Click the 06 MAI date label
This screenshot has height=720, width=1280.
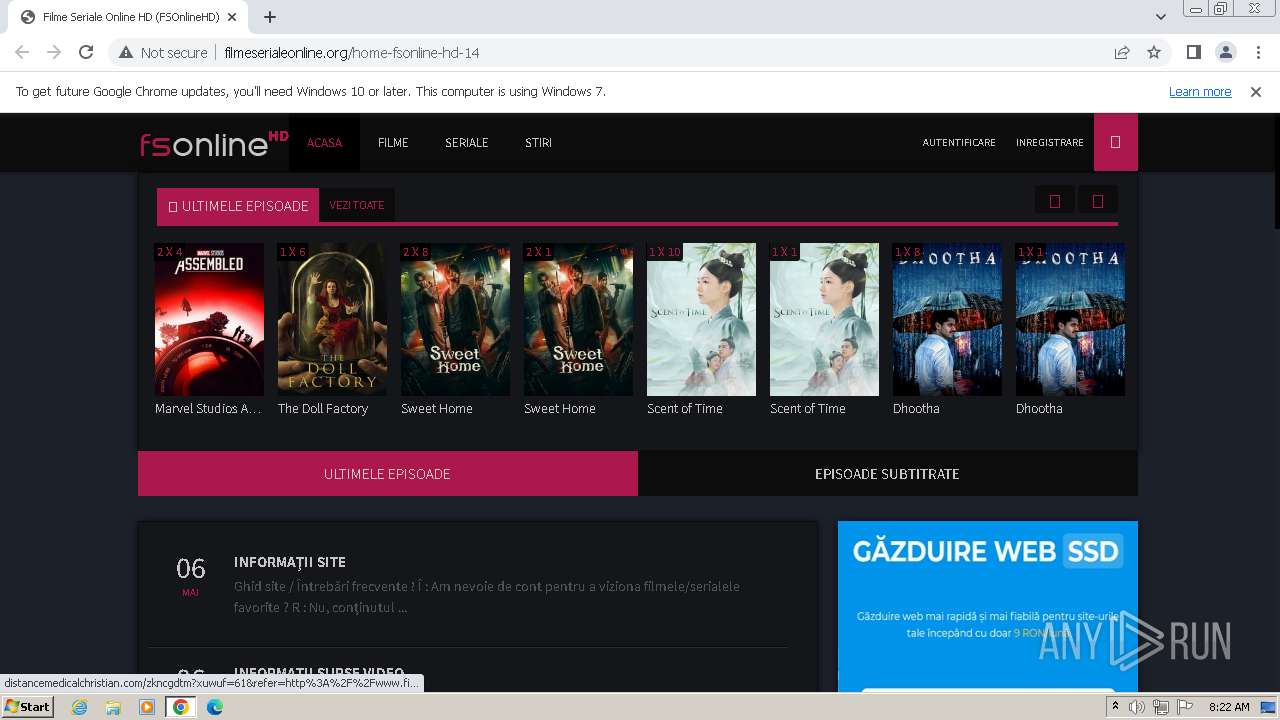click(x=190, y=578)
